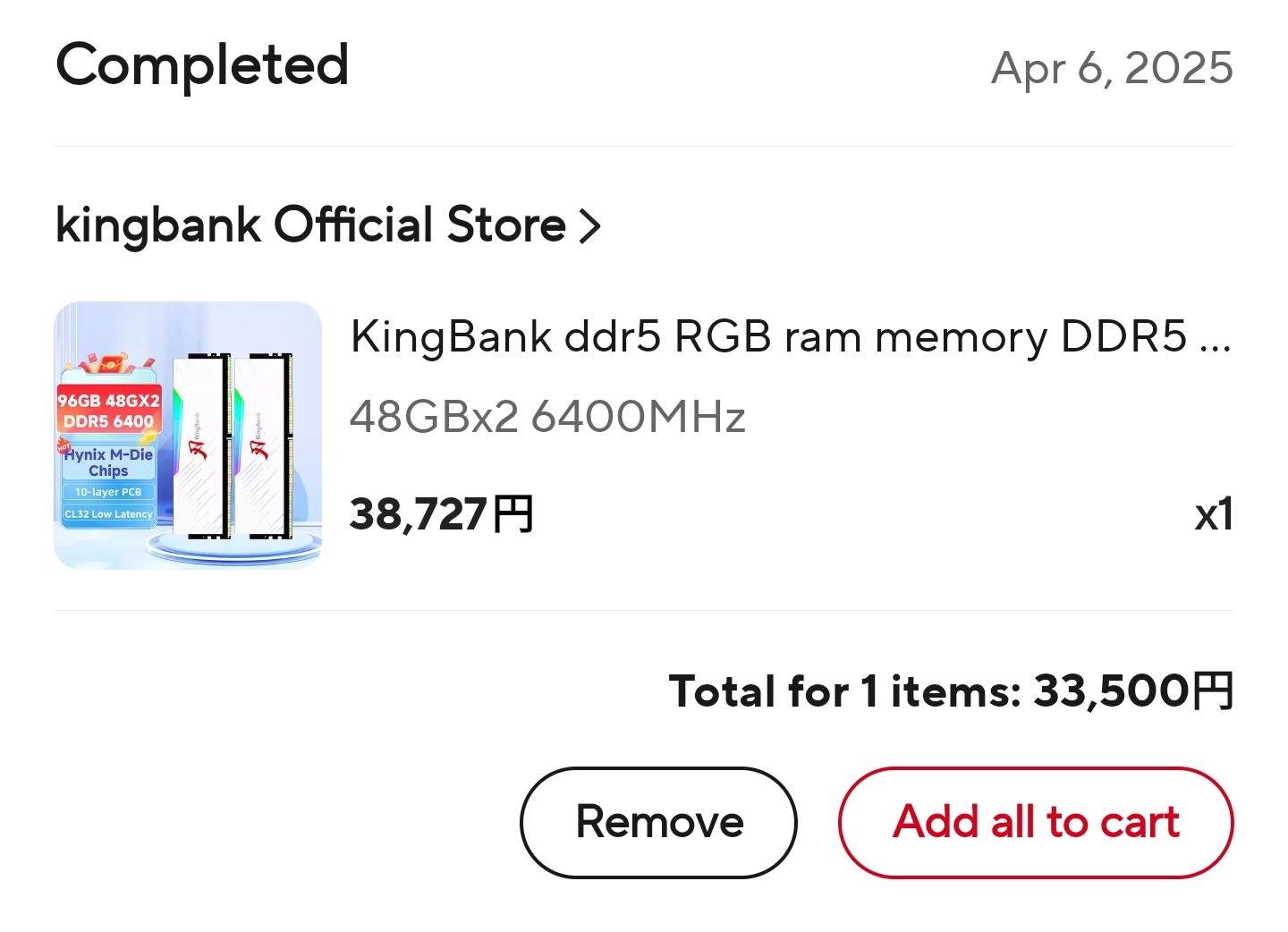Click the right RAM stick image
The height and width of the screenshot is (932, 1288).
click(x=263, y=445)
